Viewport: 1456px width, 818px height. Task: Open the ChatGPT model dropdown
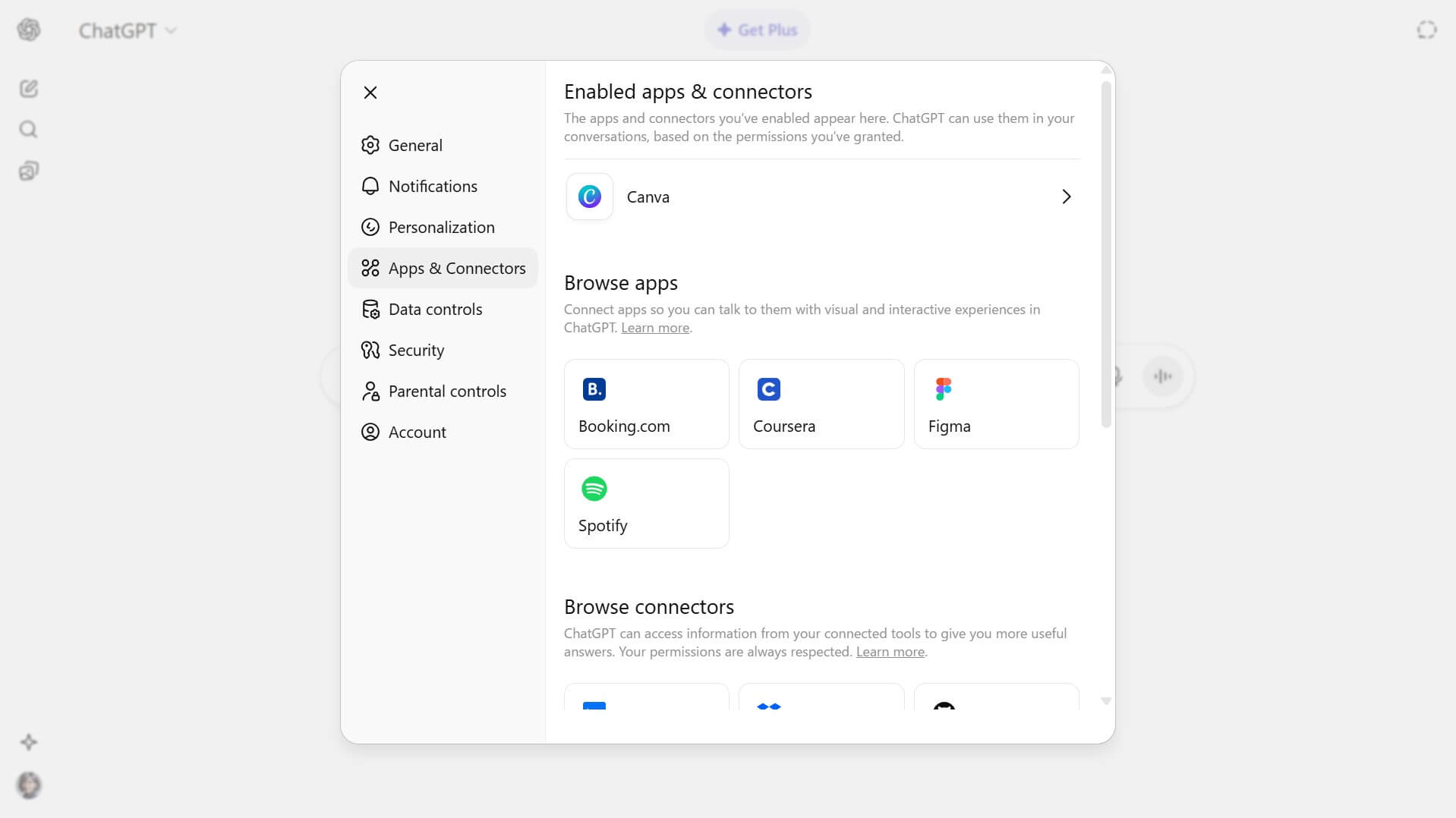click(x=128, y=30)
